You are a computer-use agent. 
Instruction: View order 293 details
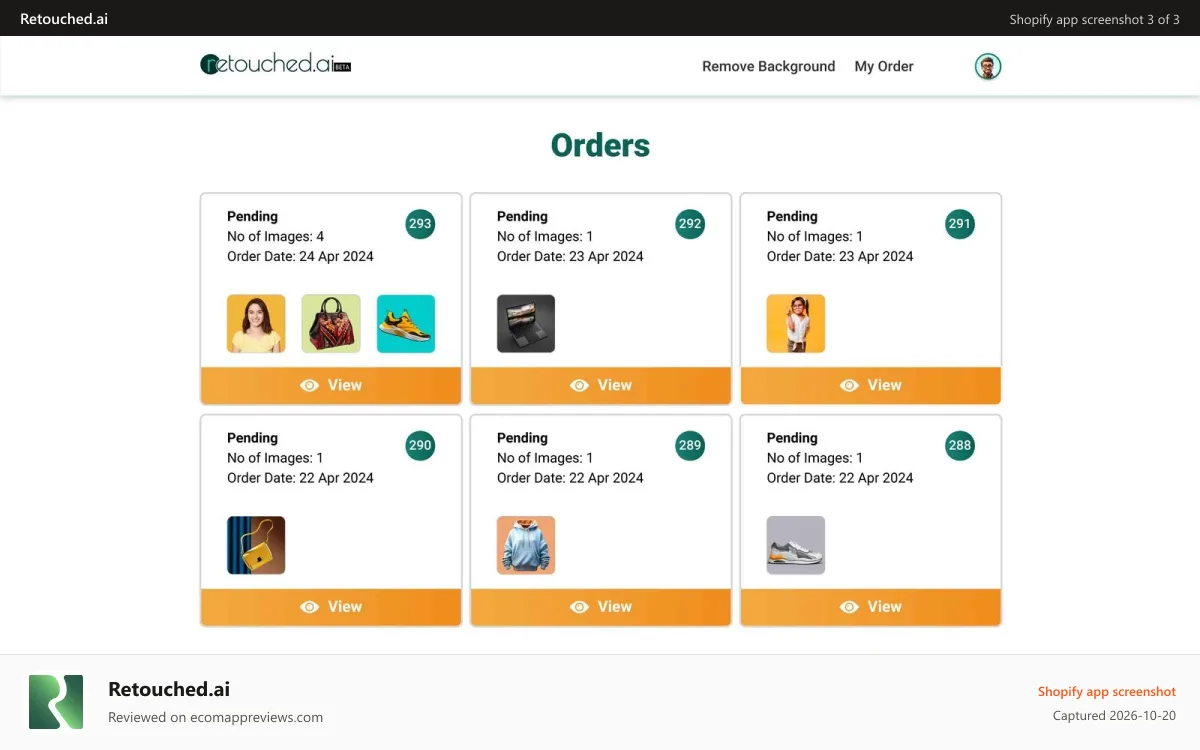coord(331,385)
